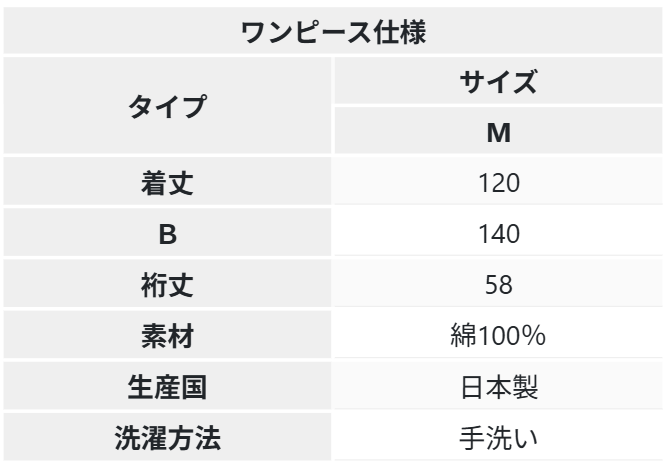Select the 綿100% cell
The image size is (666, 464).
click(x=498, y=336)
